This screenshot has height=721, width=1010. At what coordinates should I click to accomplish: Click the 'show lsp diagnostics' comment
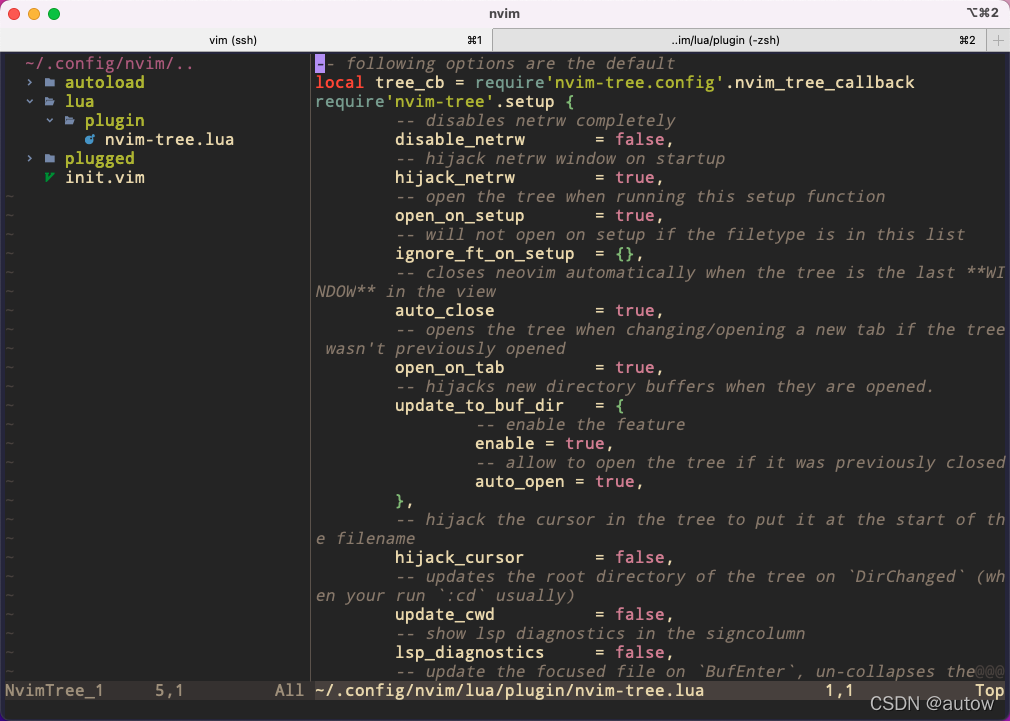(600, 633)
